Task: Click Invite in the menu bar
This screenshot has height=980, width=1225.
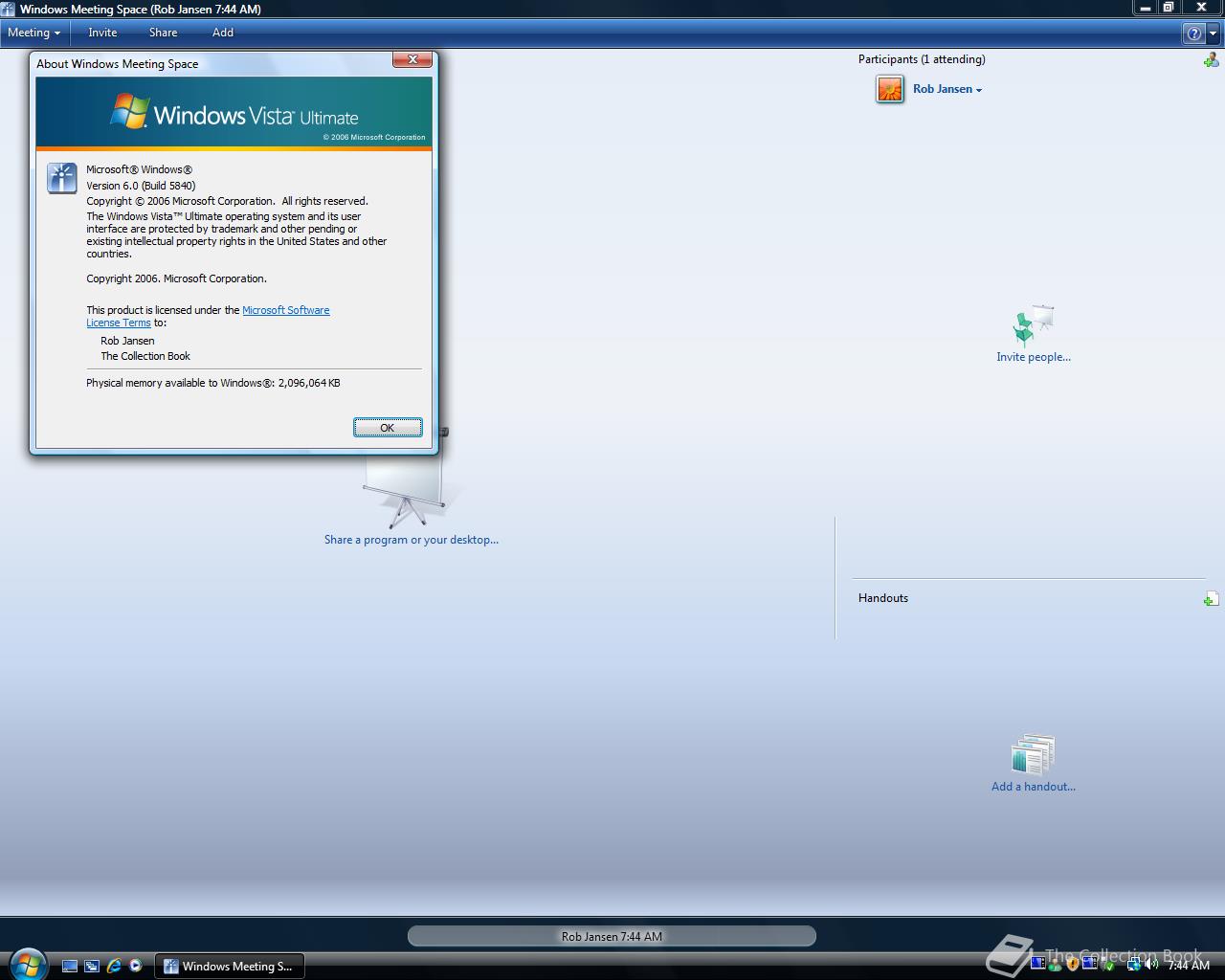Action: tap(102, 33)
